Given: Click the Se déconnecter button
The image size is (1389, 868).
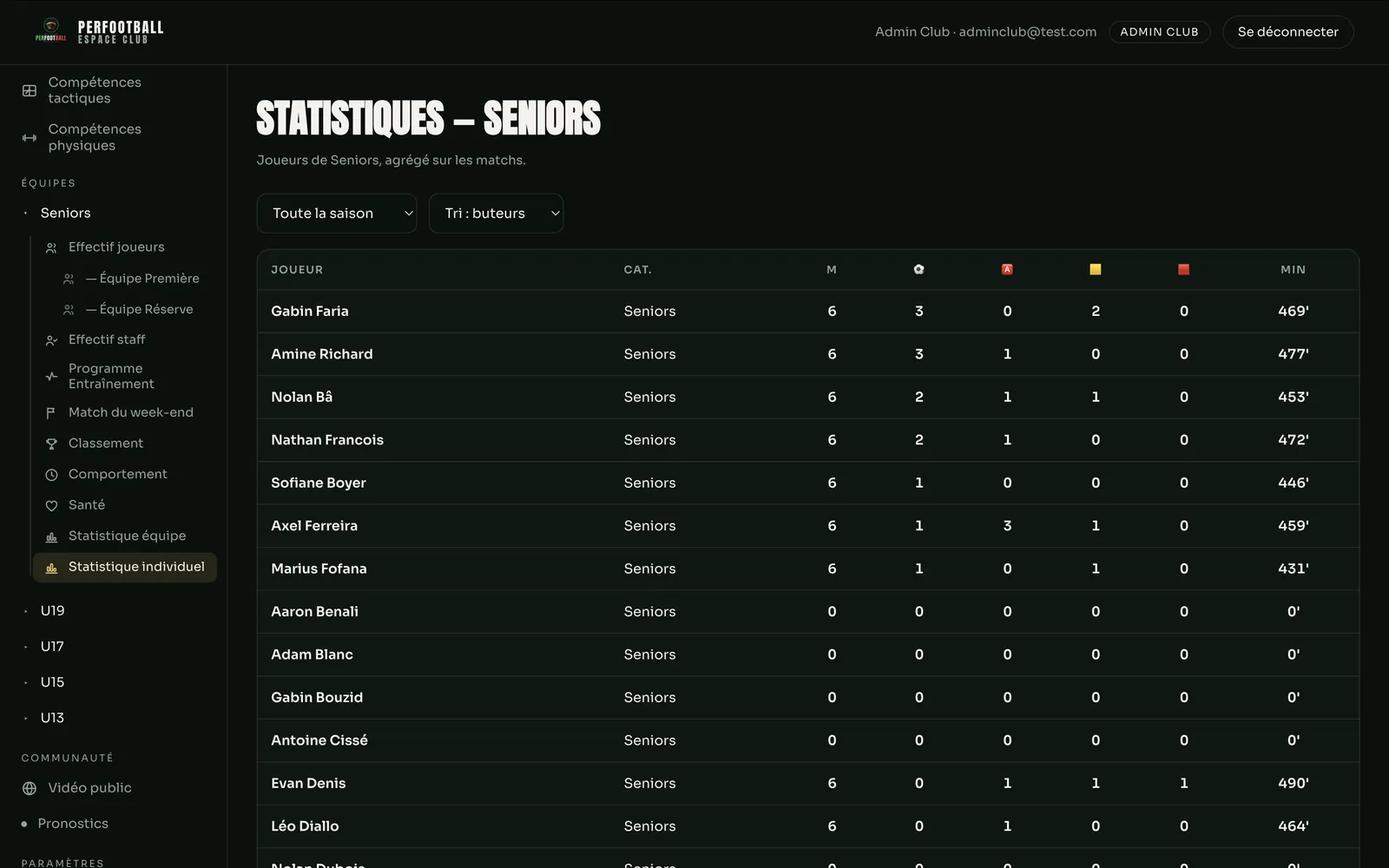Looking at the screenshot, I should pos(1287,32).
